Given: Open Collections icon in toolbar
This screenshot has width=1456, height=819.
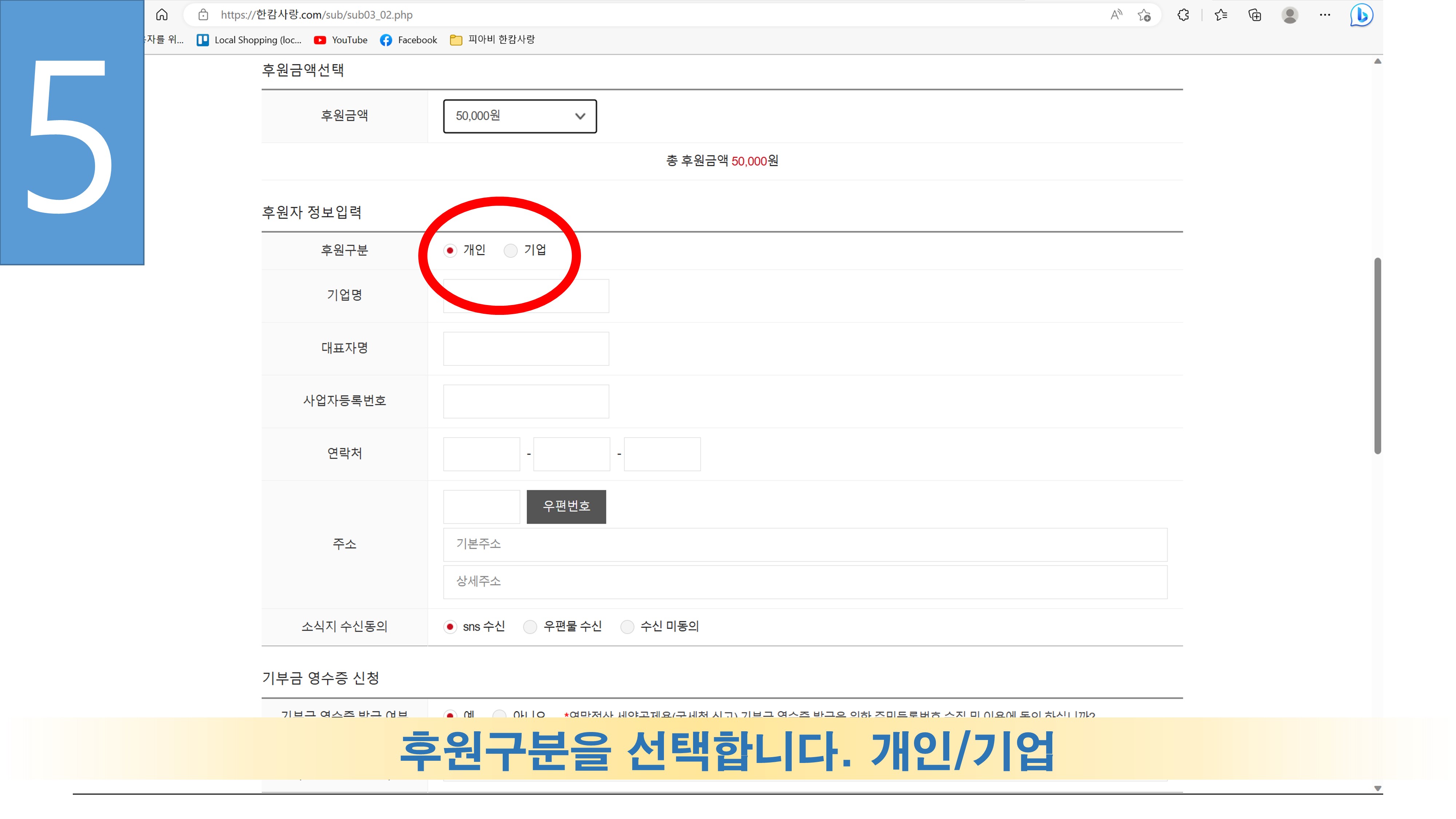Looking at the screenshot, I should point(1255,15).
